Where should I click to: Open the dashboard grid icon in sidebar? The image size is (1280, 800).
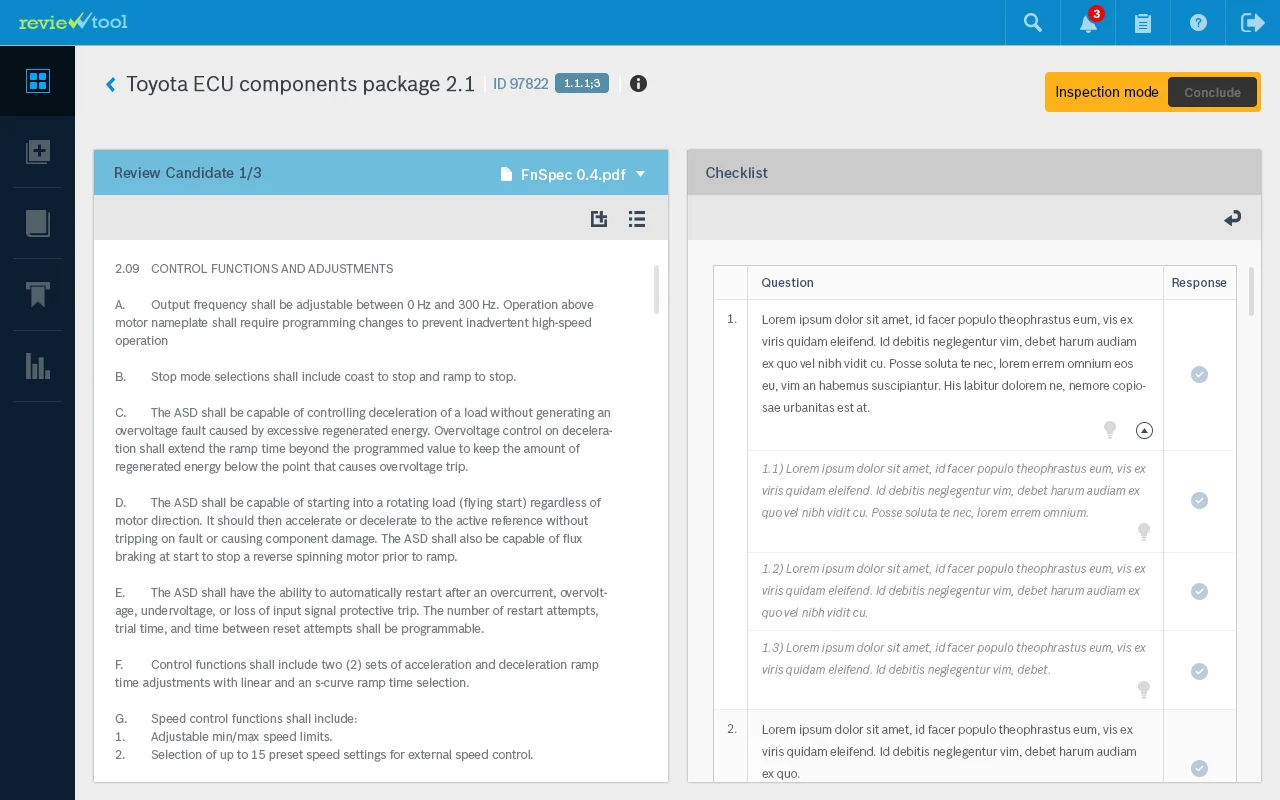[x=38, y=81]
